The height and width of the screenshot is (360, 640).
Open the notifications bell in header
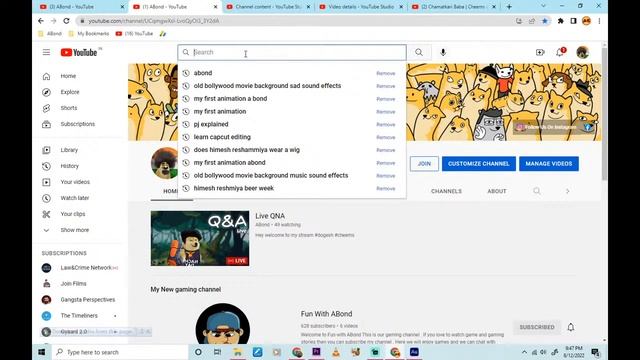coord(560,52)
